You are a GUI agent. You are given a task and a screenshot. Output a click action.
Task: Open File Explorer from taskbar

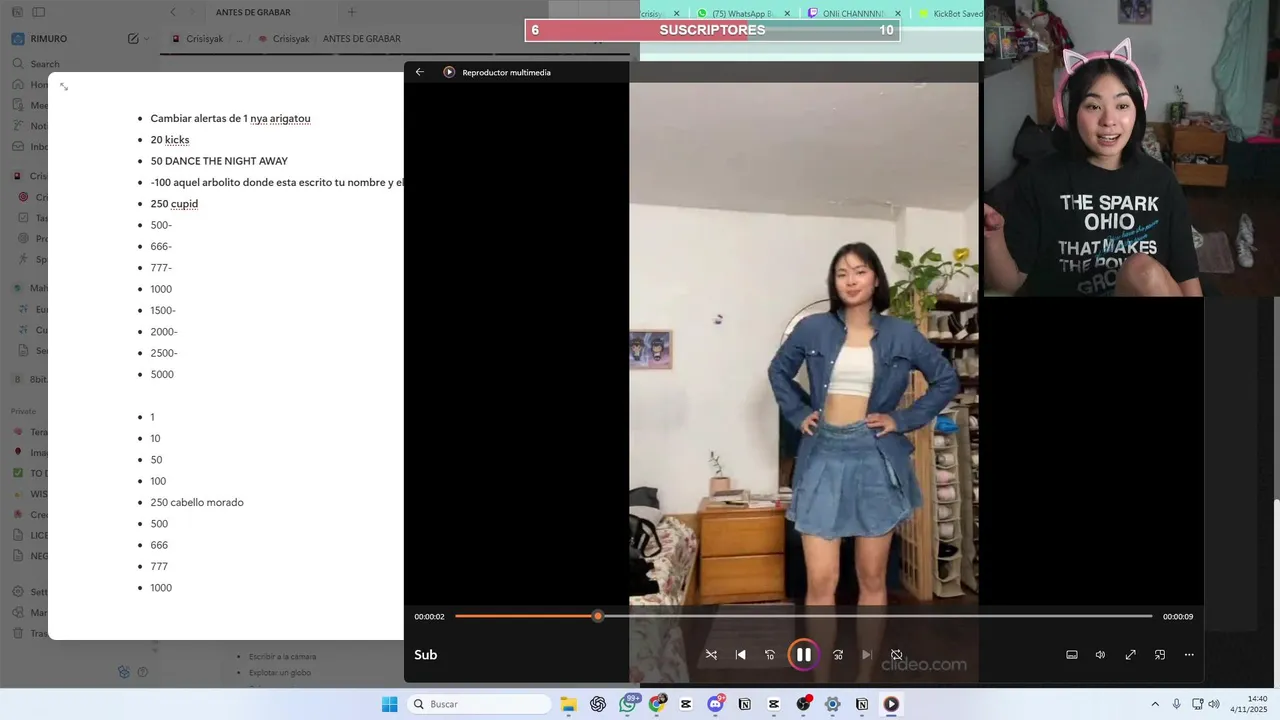[568, 704]
